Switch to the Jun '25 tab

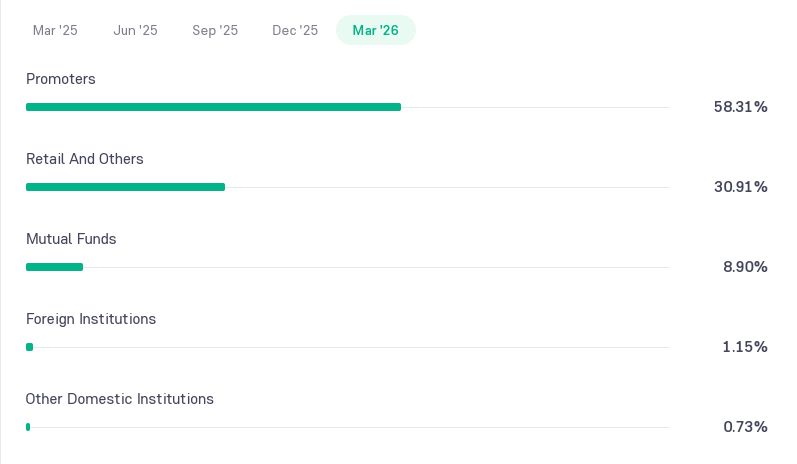click(x=135, y=30)
